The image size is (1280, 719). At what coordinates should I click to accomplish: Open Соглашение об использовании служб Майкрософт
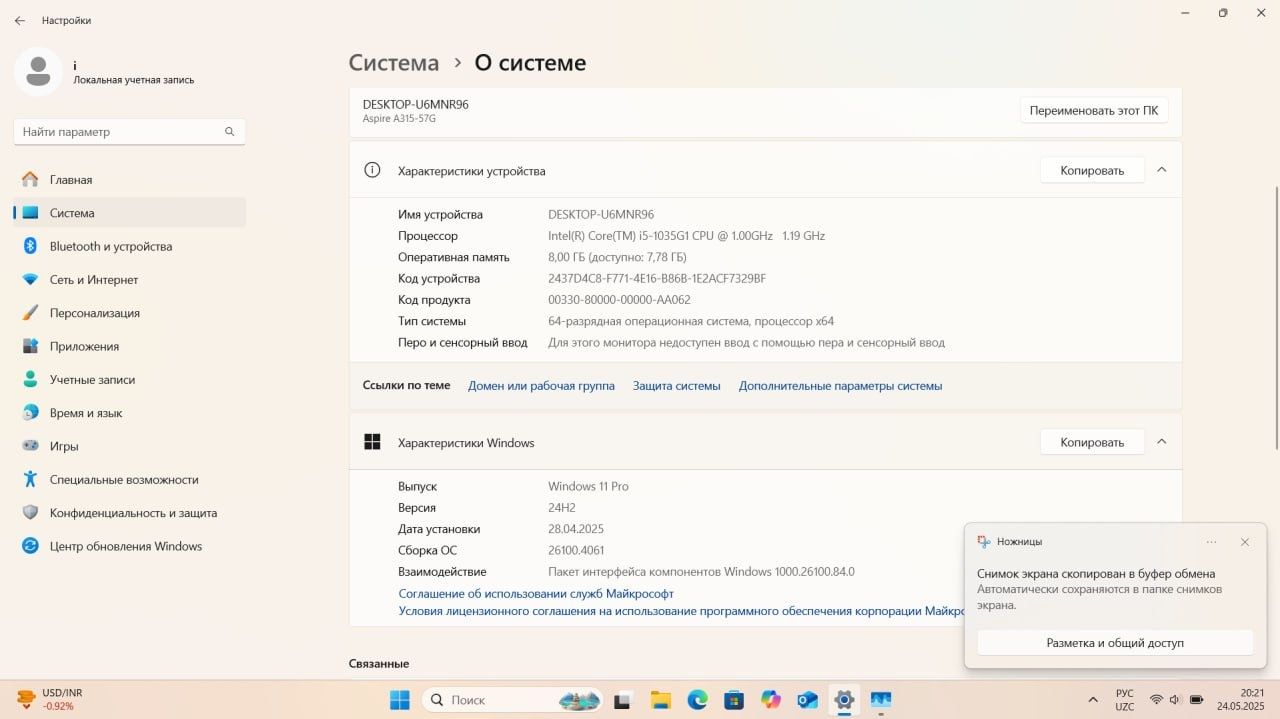(x=536, y=594)
